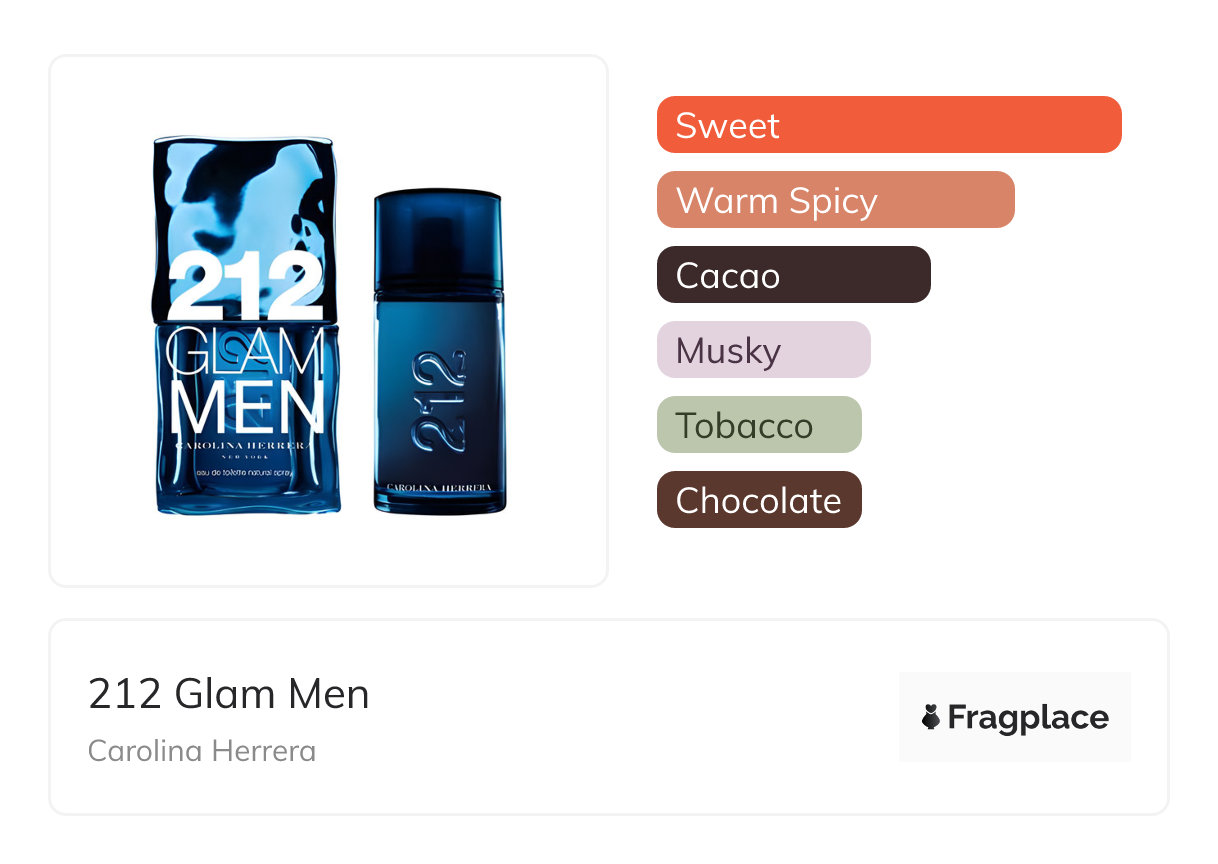Open the 212 Glam Men title link
The height and width of the screenshot is (864, 1218).
[x=229, y=694]
